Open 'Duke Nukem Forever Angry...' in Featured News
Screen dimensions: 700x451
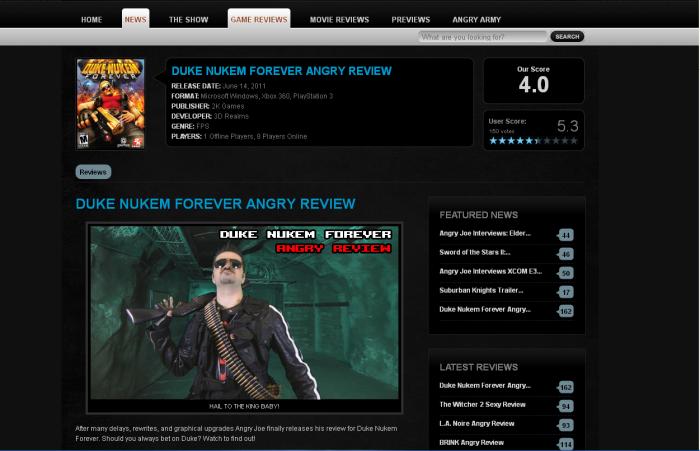pyautogui.click(x=485, y=309)
